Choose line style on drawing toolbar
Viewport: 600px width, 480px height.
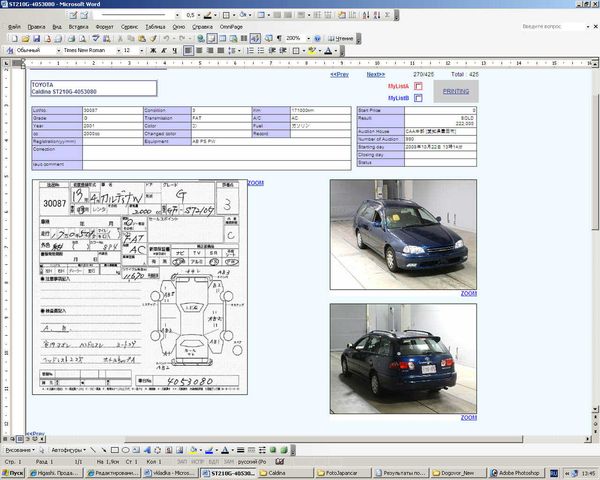[x=240, y=450]
